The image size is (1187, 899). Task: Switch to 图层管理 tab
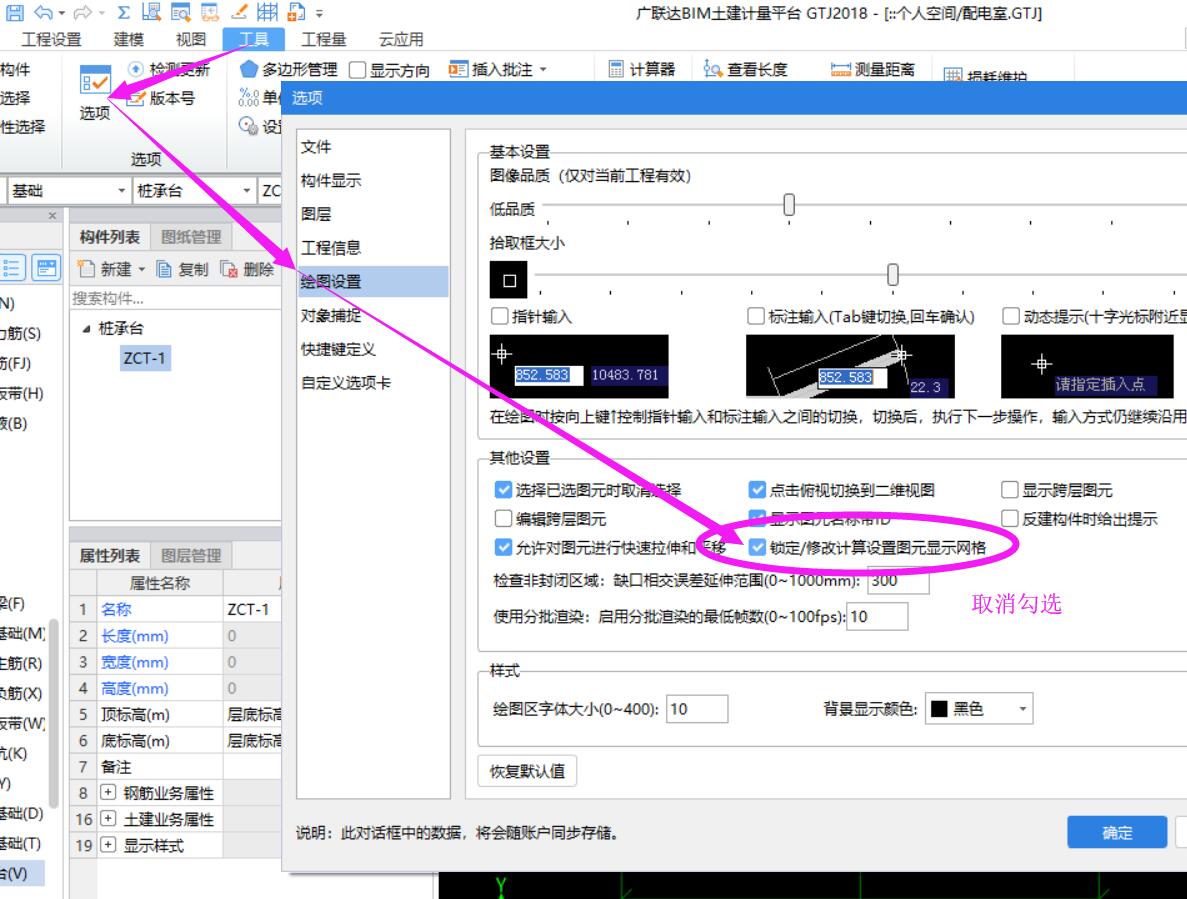[192, 555]
